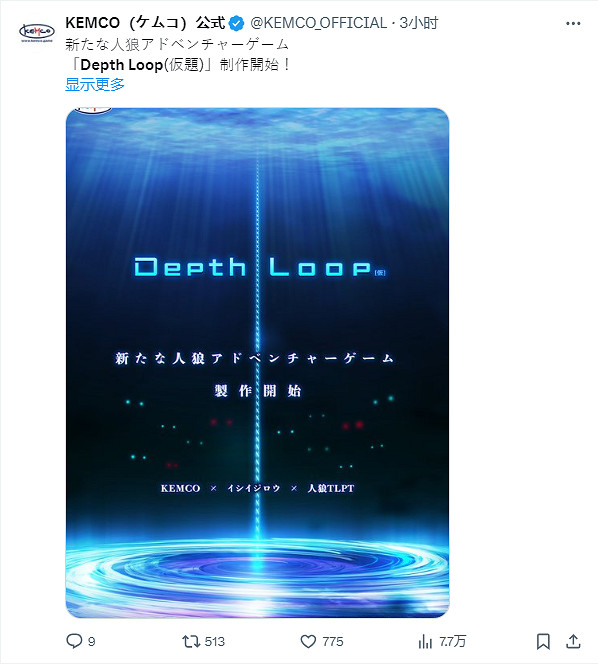Click the blue verified badge

click(236, 23)
